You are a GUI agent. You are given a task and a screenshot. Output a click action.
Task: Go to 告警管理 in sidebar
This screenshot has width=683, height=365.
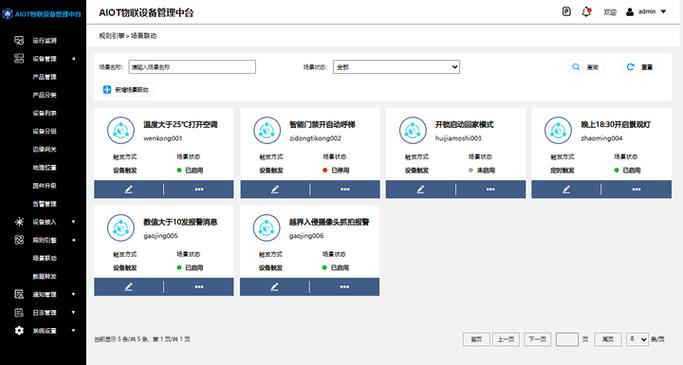[x=44, y=204]
